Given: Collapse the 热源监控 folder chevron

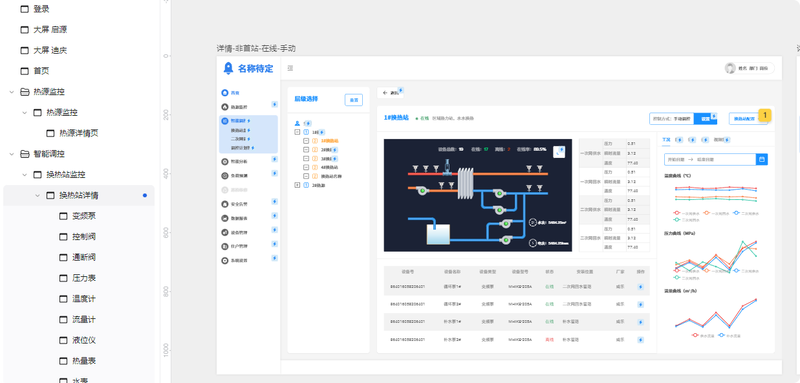Looking at the screenshot, I should point(11,92).
